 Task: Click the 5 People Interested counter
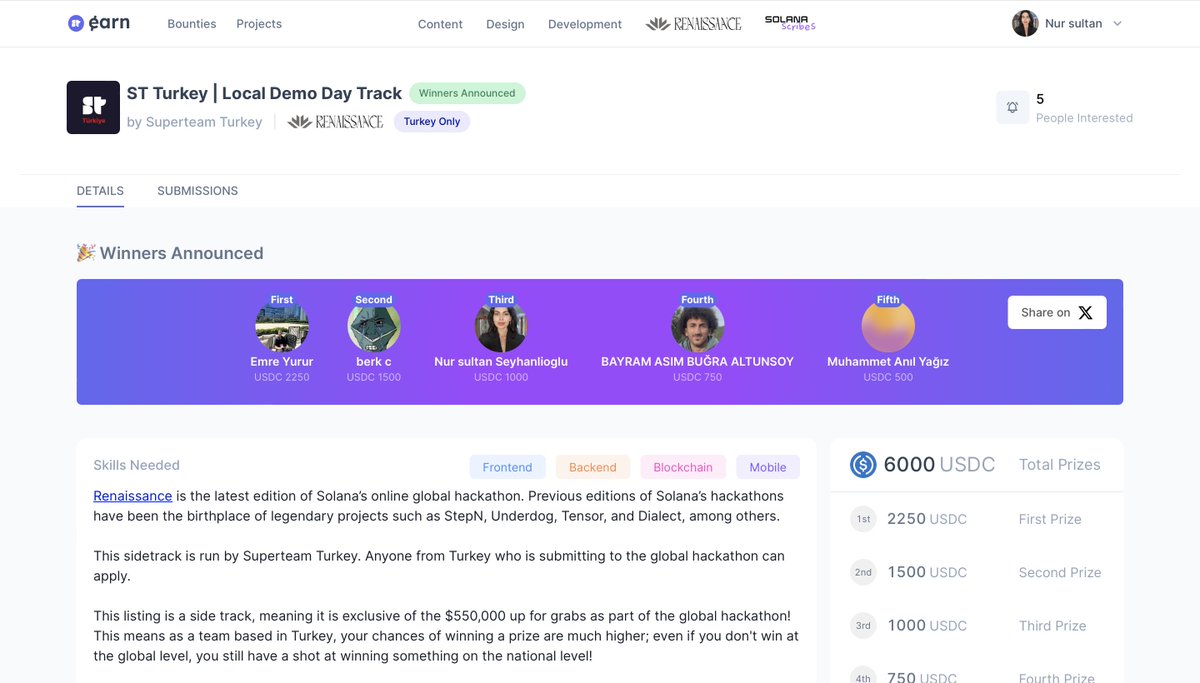click(1084, 108)
